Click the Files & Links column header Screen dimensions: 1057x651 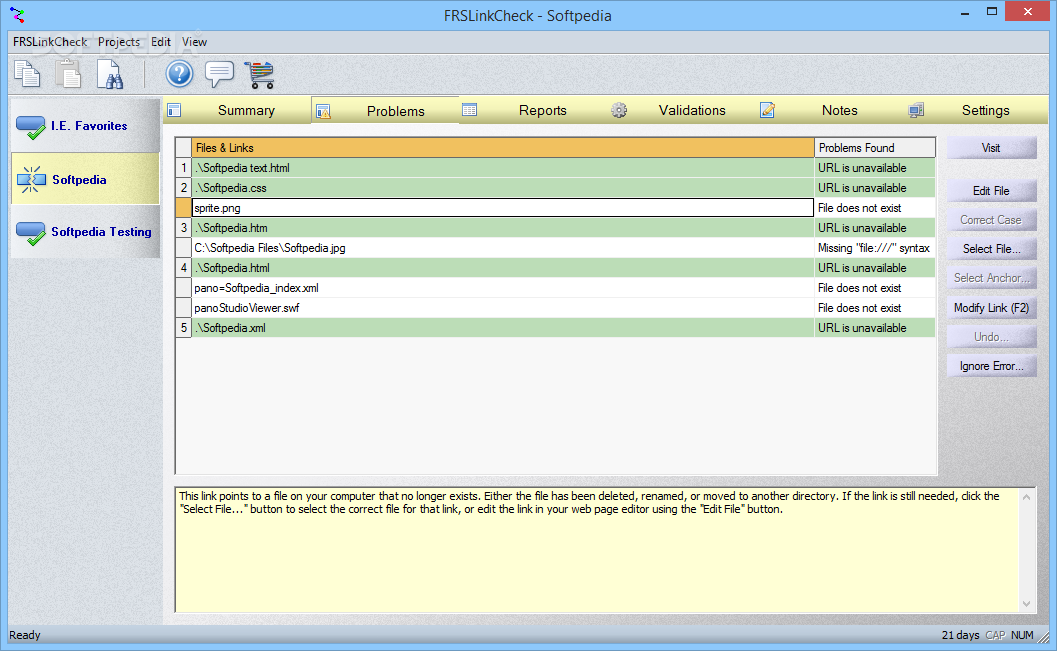(503, 148)
